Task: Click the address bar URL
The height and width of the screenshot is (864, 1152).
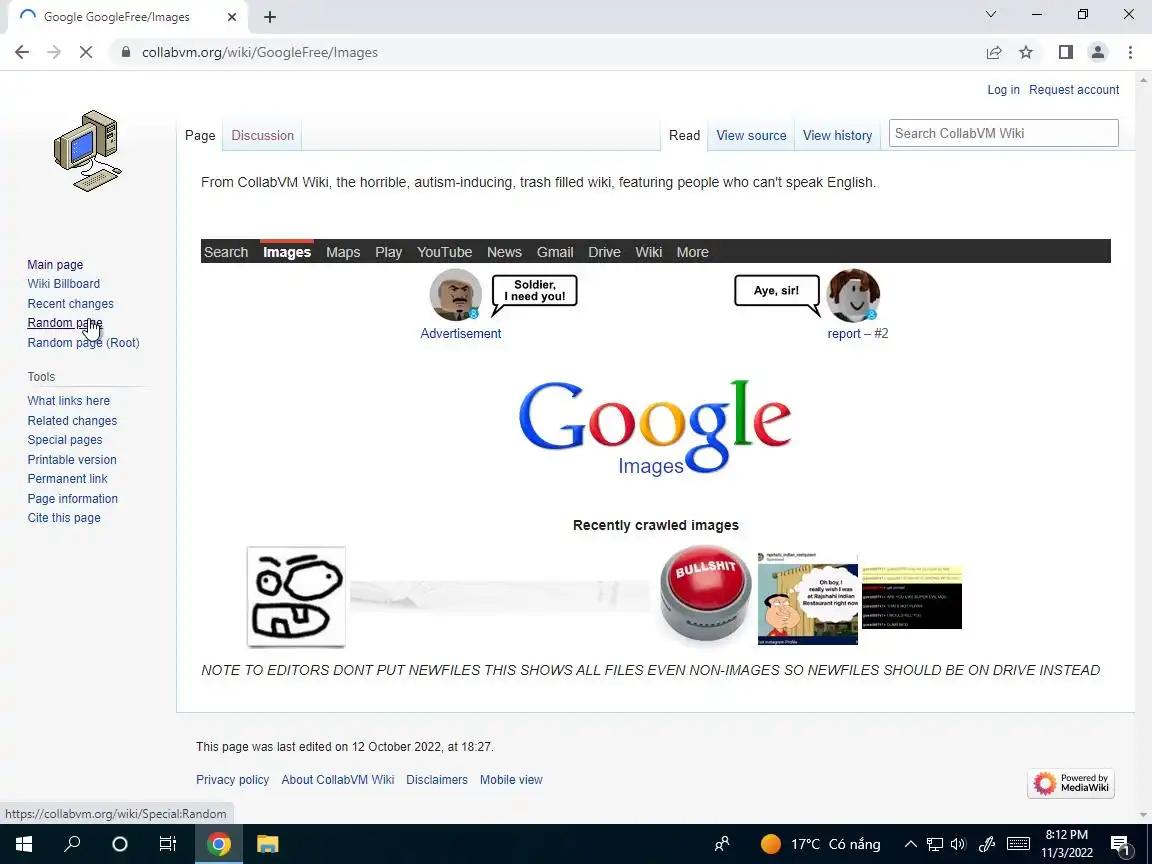Action: [x=260, y=52]
